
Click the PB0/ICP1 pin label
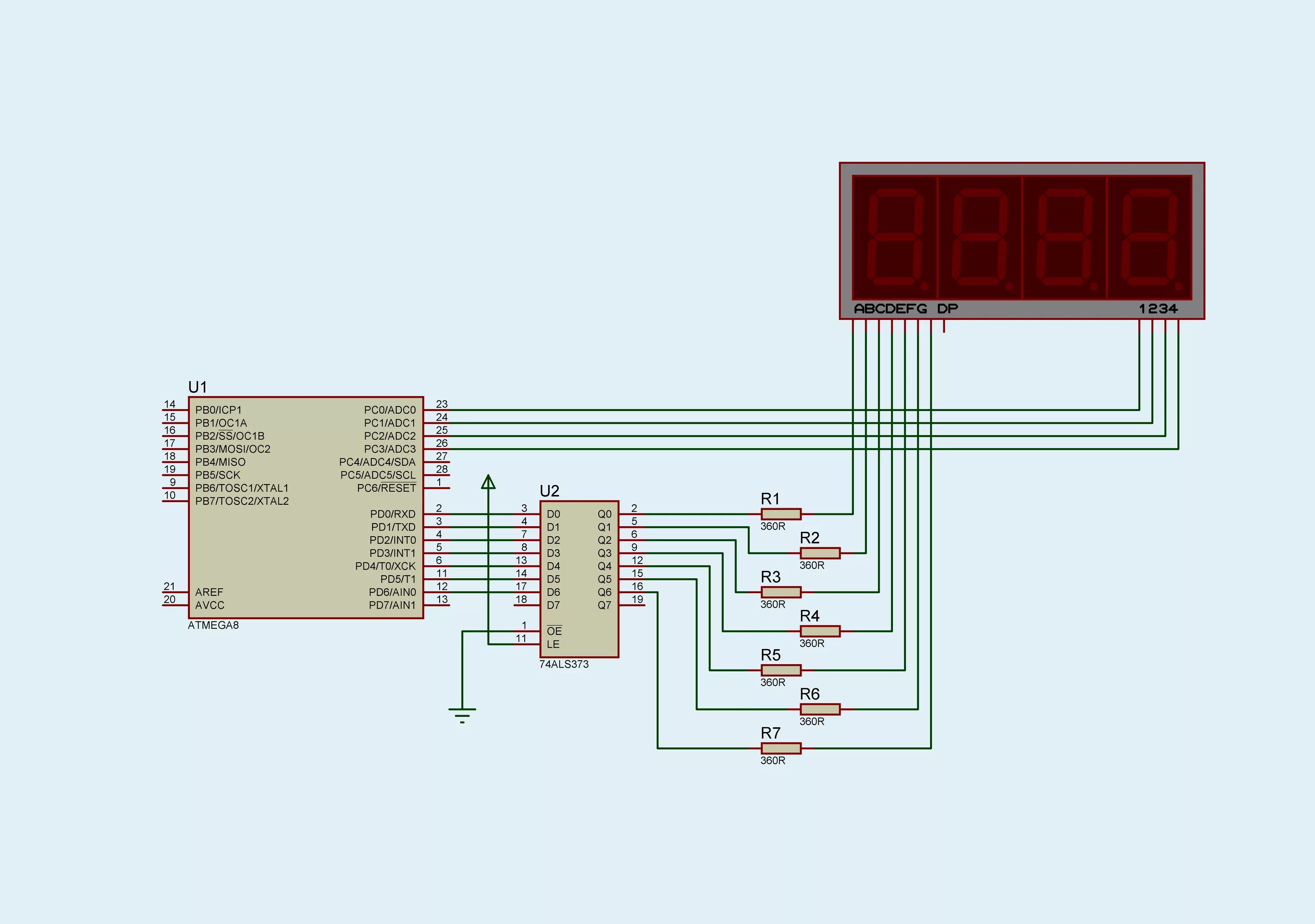point(218,410)
